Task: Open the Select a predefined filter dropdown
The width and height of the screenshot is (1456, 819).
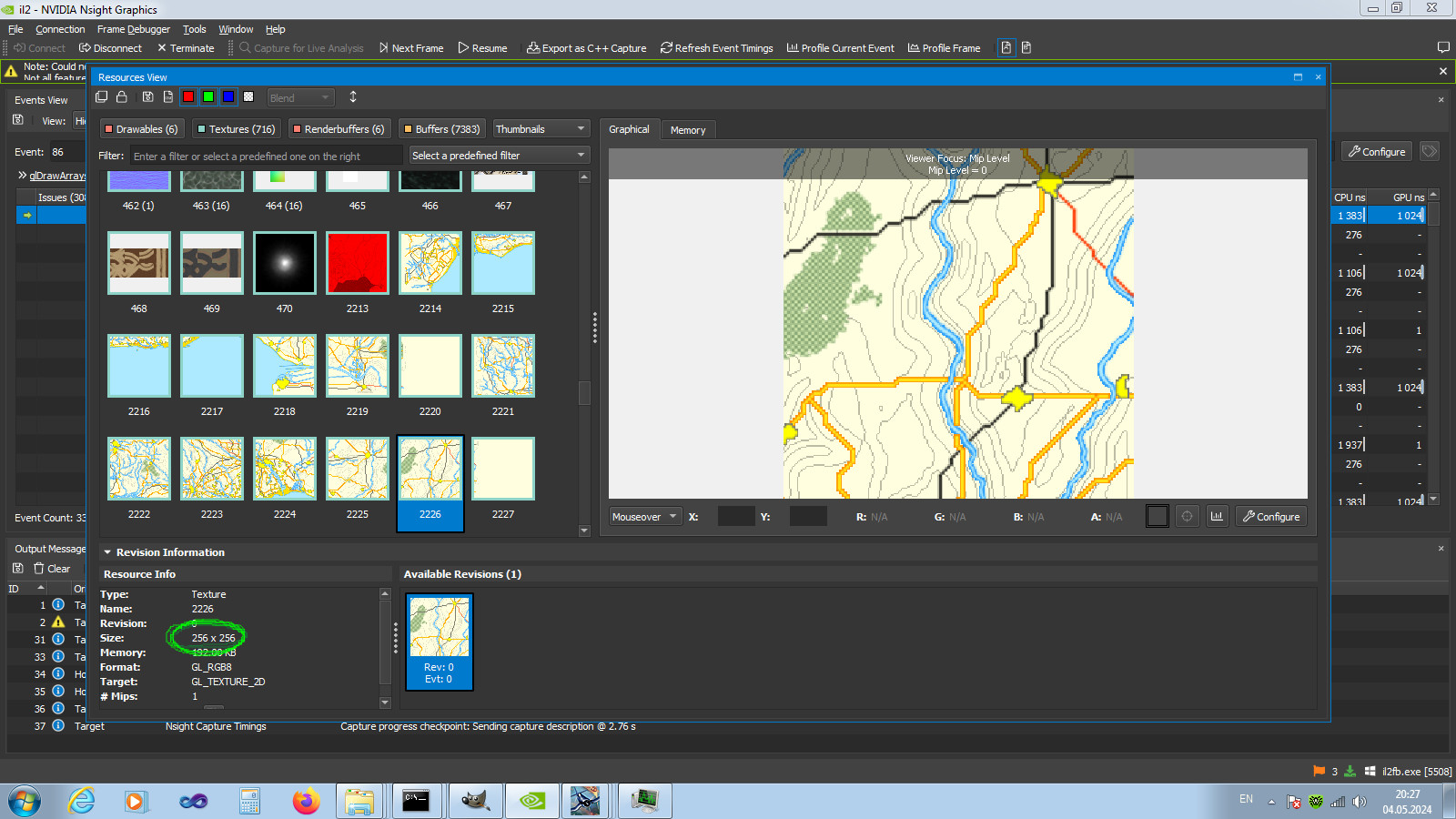Action: pyautogui.click(x=499, y=156)
